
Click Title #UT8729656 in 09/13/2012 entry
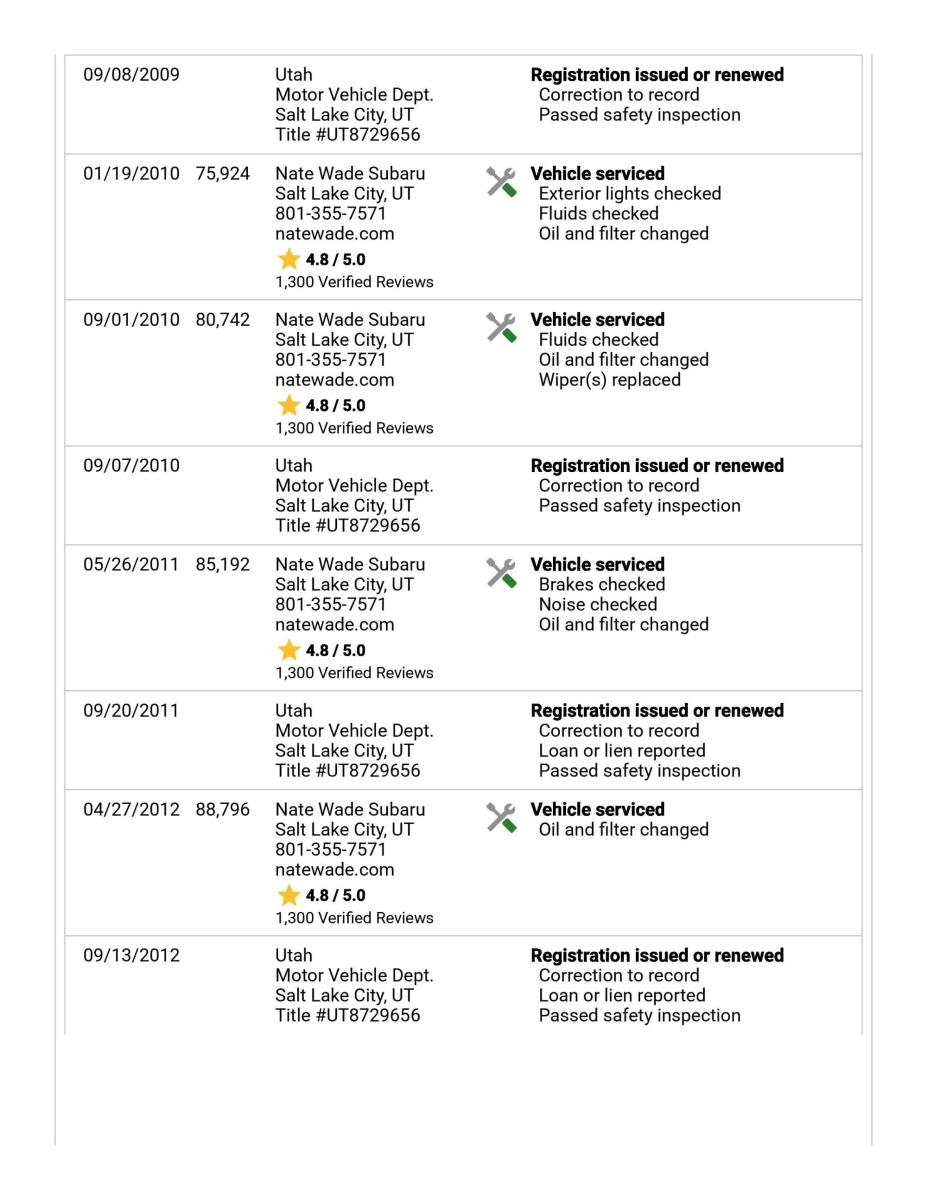tap(348, 1016)
